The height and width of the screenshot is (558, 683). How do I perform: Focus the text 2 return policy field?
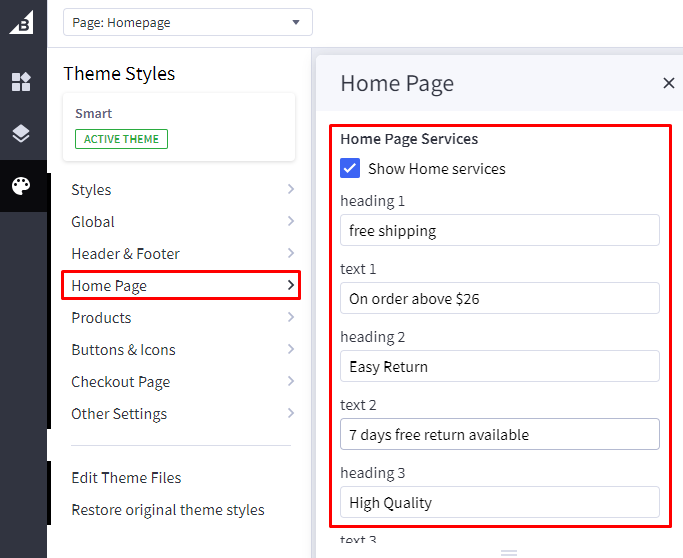click(x=499, y=435)
